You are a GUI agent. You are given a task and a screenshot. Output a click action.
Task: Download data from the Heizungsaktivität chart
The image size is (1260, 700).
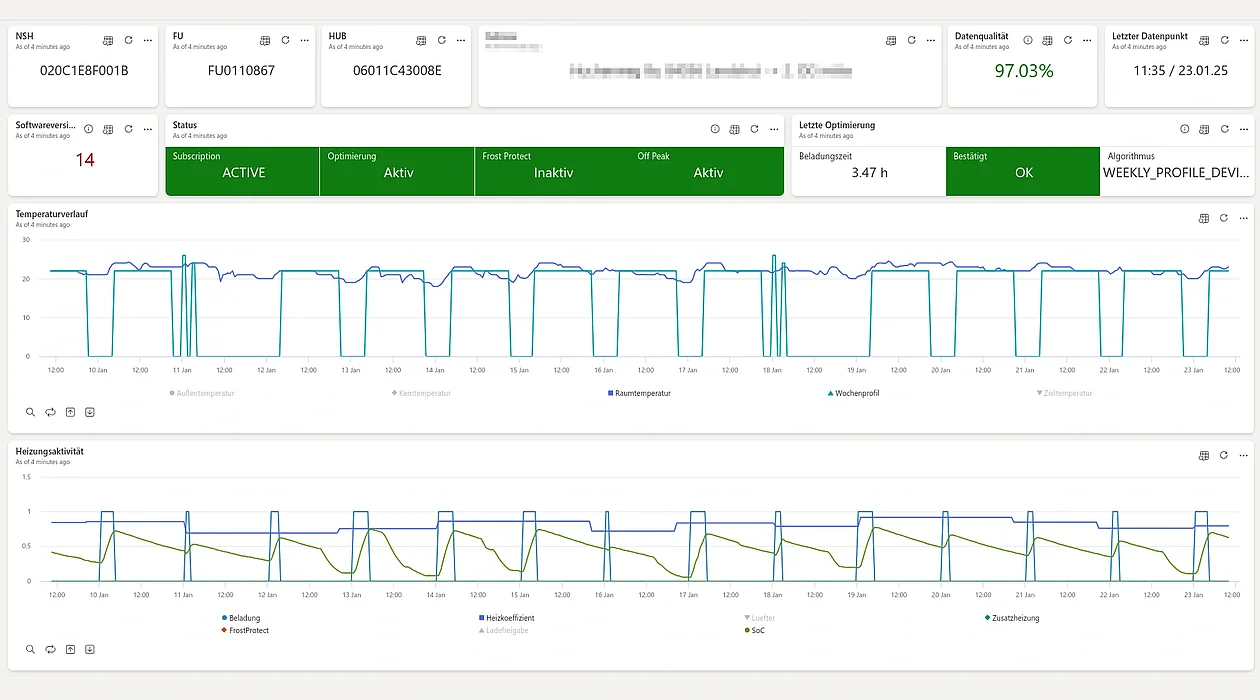pyautogui.click(x=90, y=649)
